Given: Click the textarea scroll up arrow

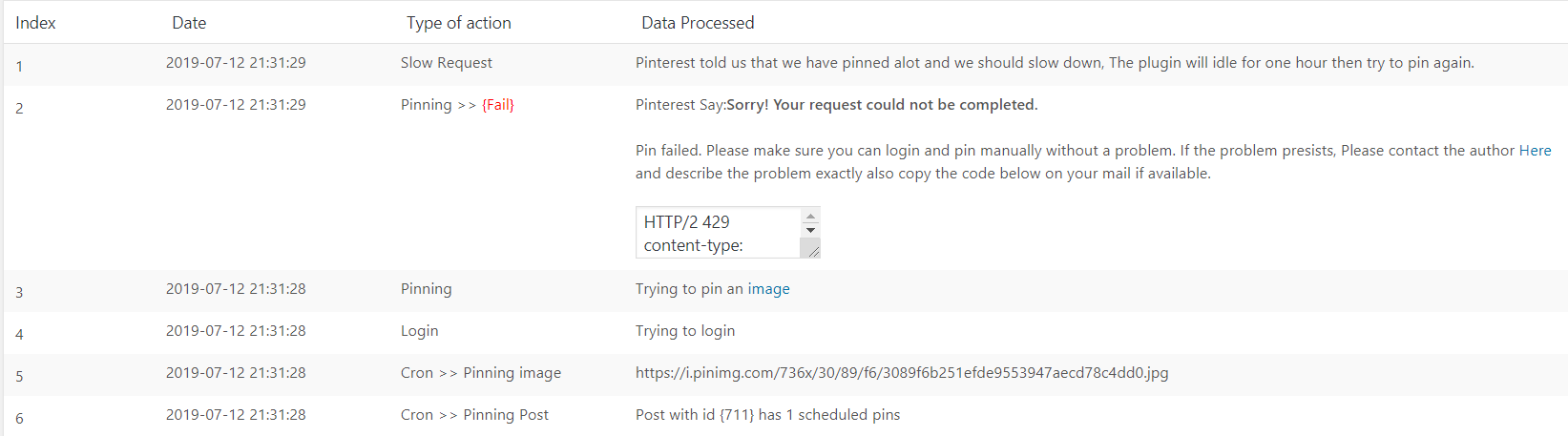Looking at the screenshot, I should [x=810, y=217].
